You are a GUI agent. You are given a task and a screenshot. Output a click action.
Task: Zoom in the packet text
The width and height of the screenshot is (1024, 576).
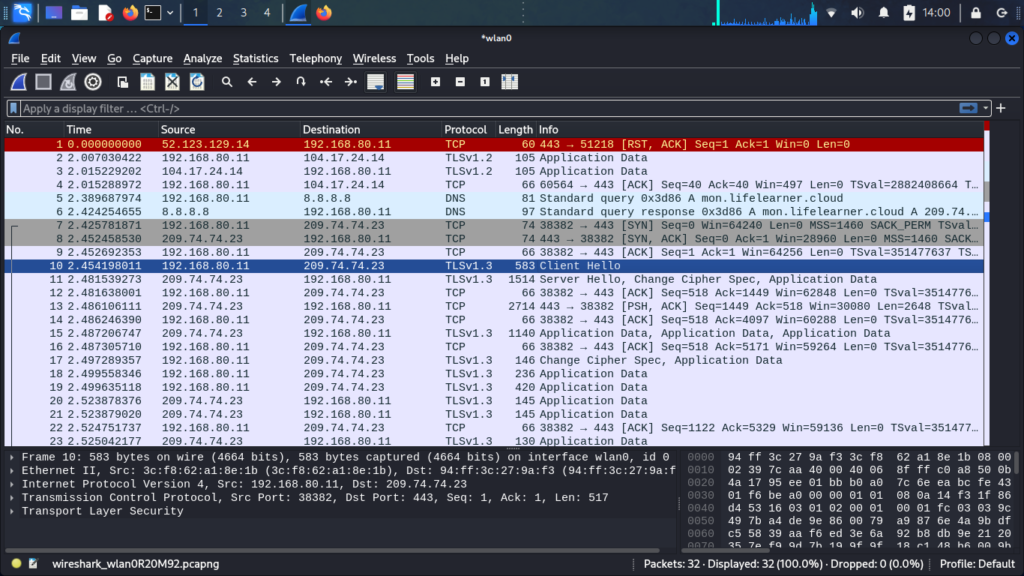[x=436, y=82]
